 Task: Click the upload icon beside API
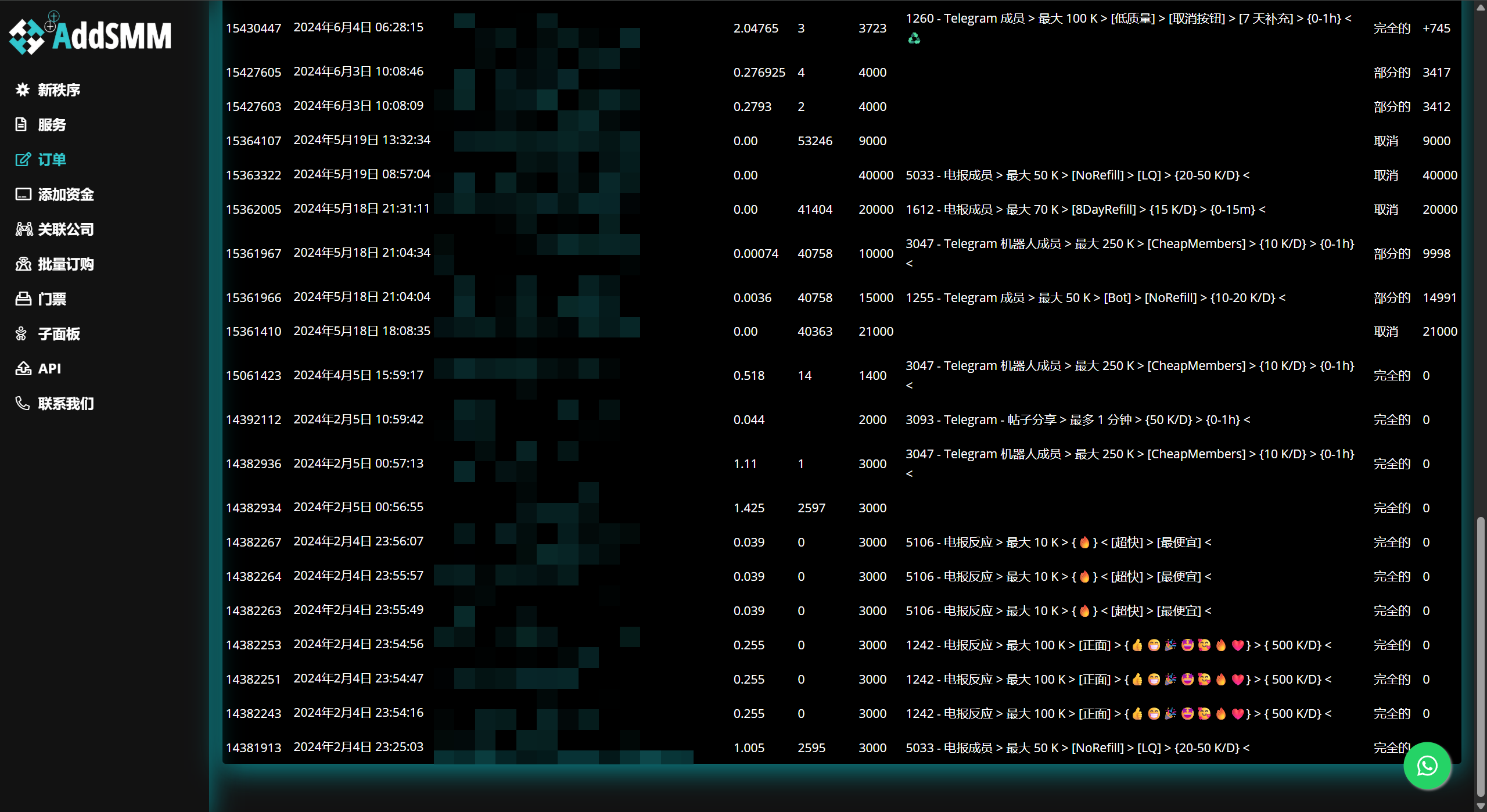[x=23, y=368]
